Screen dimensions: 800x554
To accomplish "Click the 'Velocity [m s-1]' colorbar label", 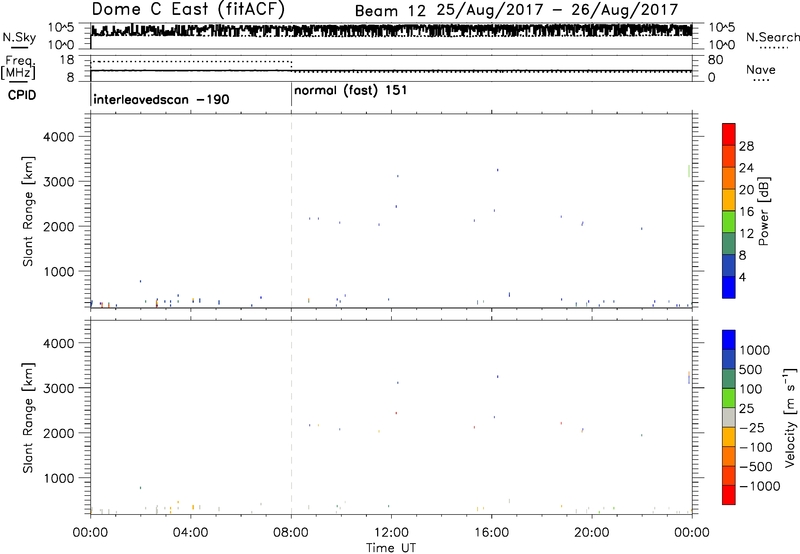I will (x=790, y=417).
